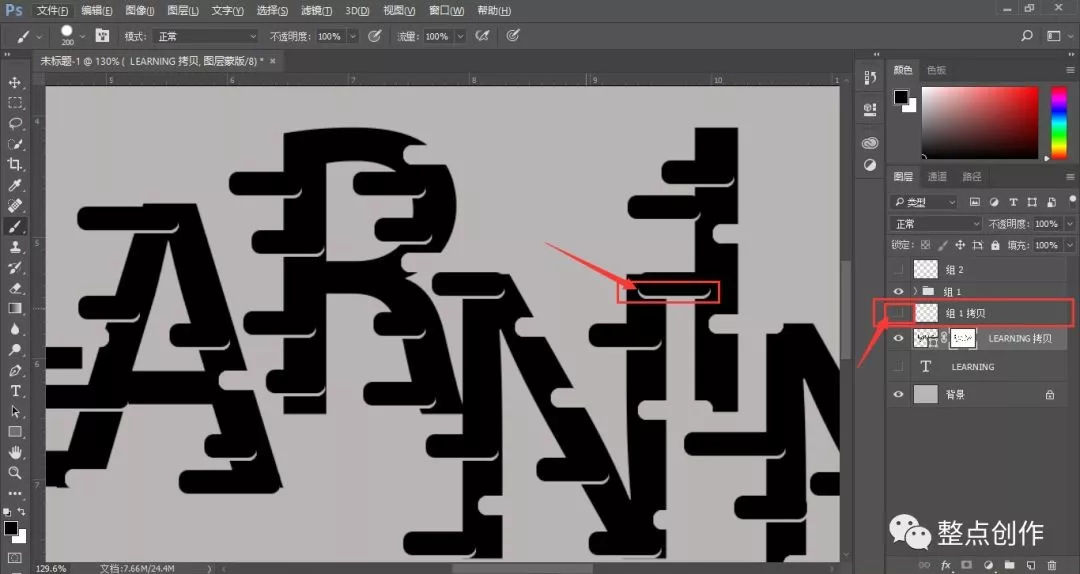Pick a color in the color field

[x=979, y=123]
